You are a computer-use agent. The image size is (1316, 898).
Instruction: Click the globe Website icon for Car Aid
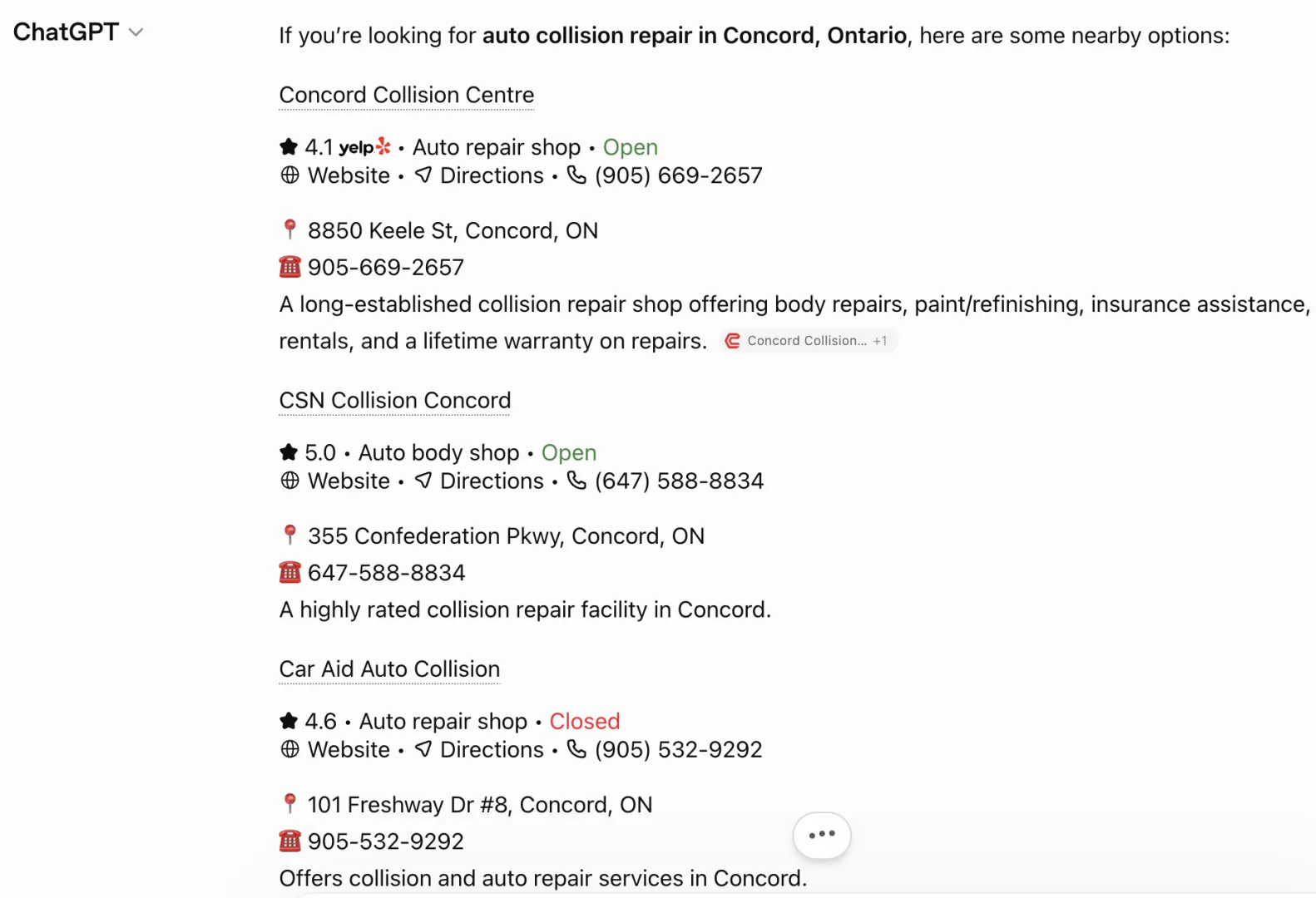pos(289,749)
